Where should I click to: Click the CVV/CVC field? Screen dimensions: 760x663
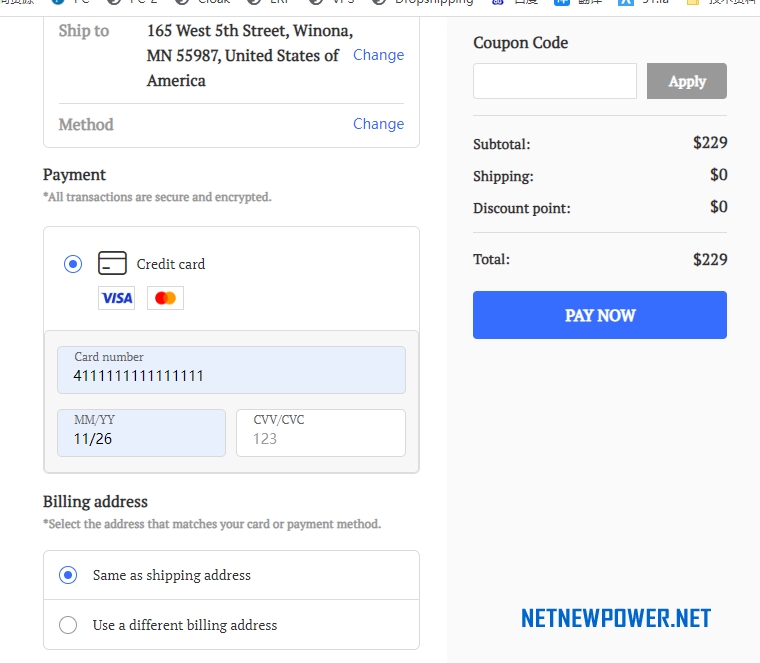click(x=321, y=433)
